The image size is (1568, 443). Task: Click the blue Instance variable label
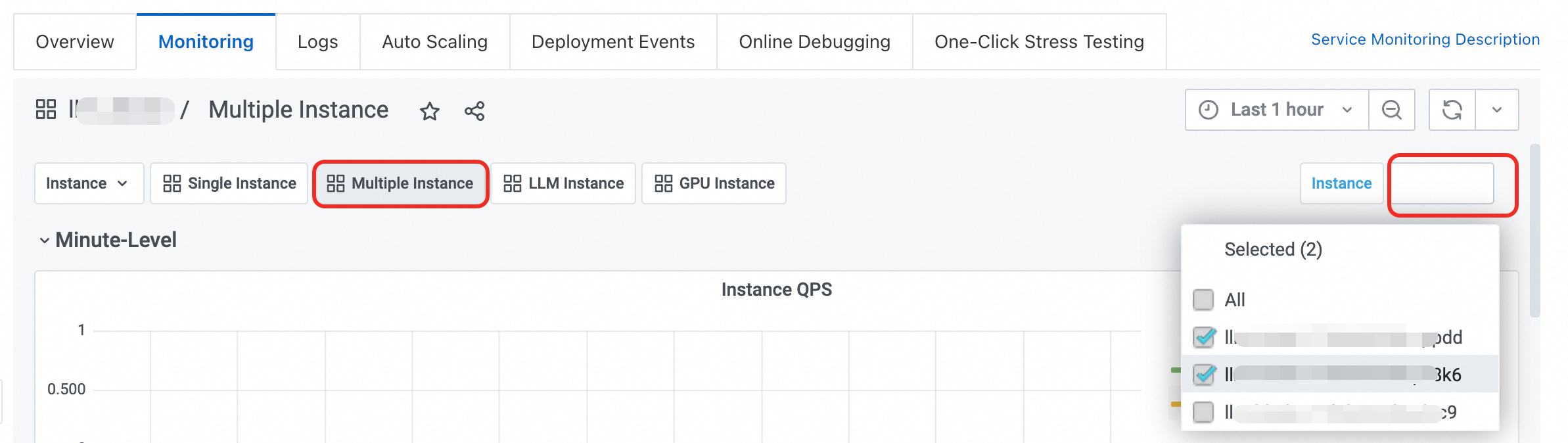click(1341, 183)
